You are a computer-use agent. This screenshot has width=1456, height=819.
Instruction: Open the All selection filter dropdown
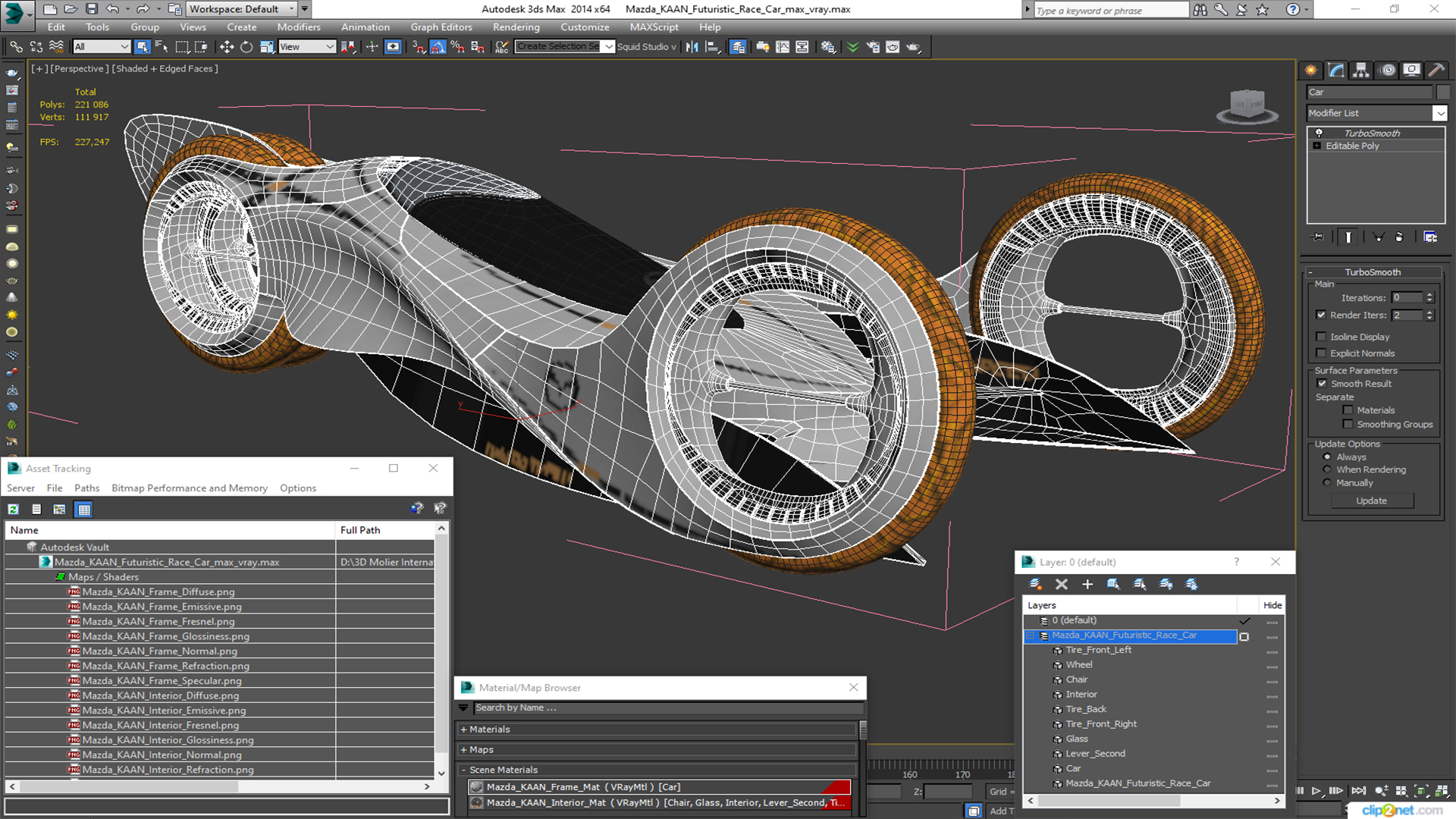coord(102,47)
